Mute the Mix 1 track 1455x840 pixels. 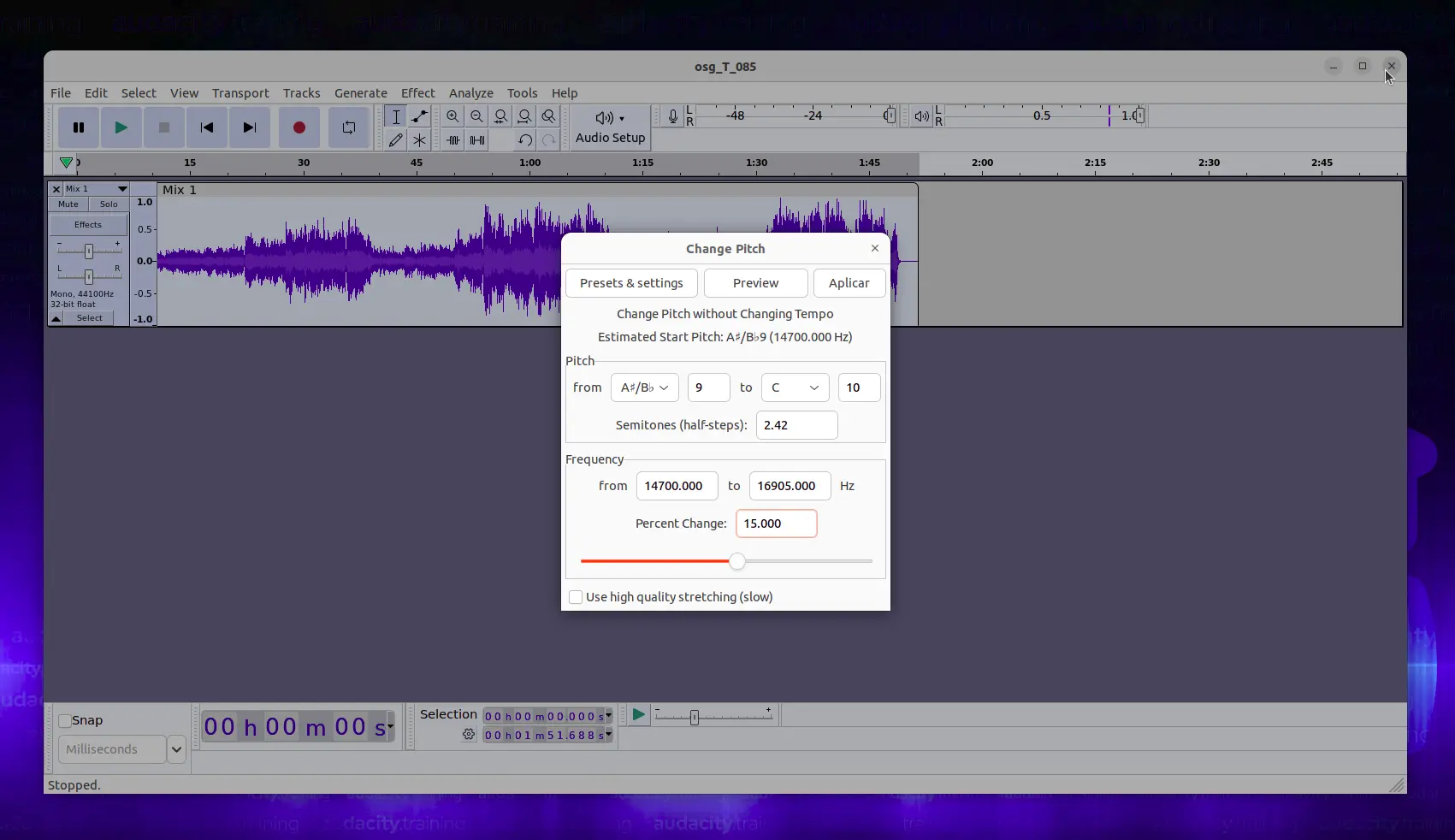pos(68,204)
